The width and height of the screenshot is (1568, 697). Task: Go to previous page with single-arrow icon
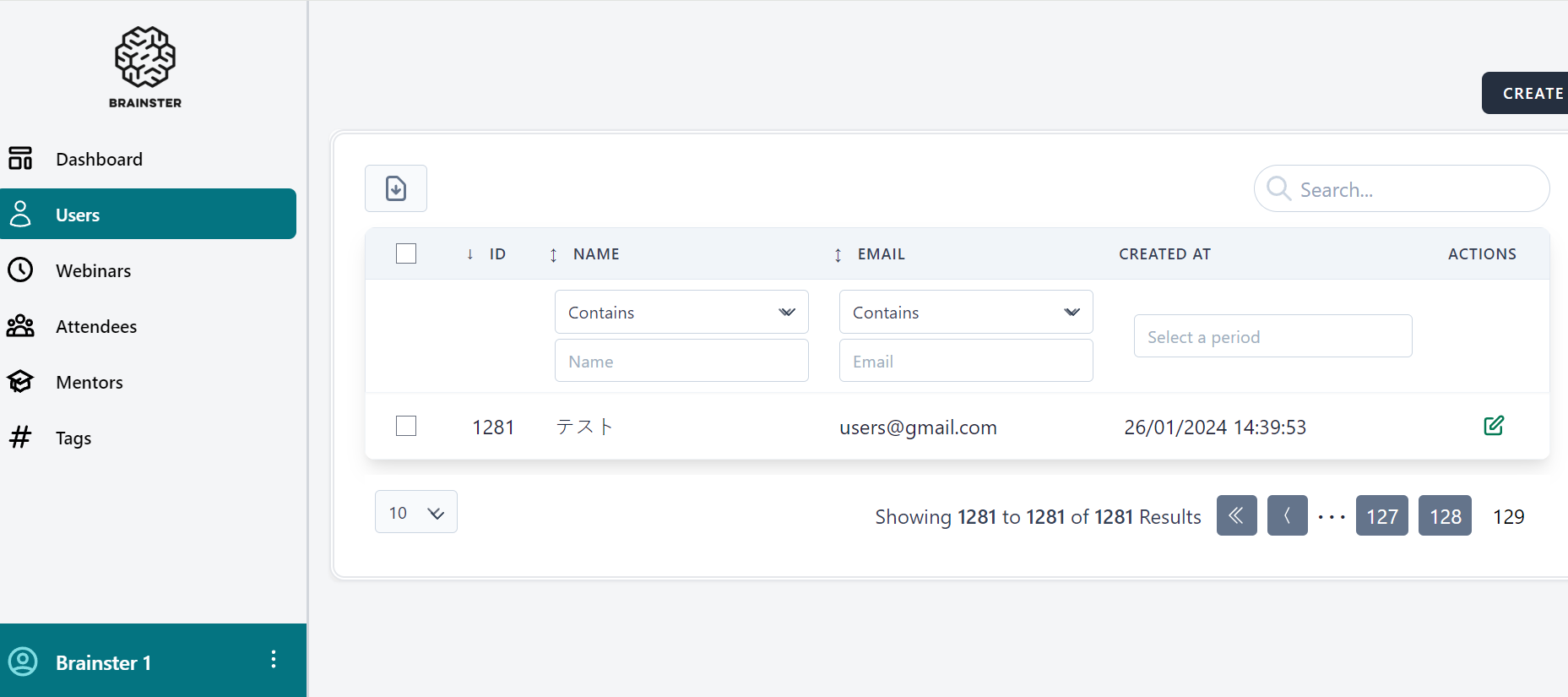click(1287, 515)
